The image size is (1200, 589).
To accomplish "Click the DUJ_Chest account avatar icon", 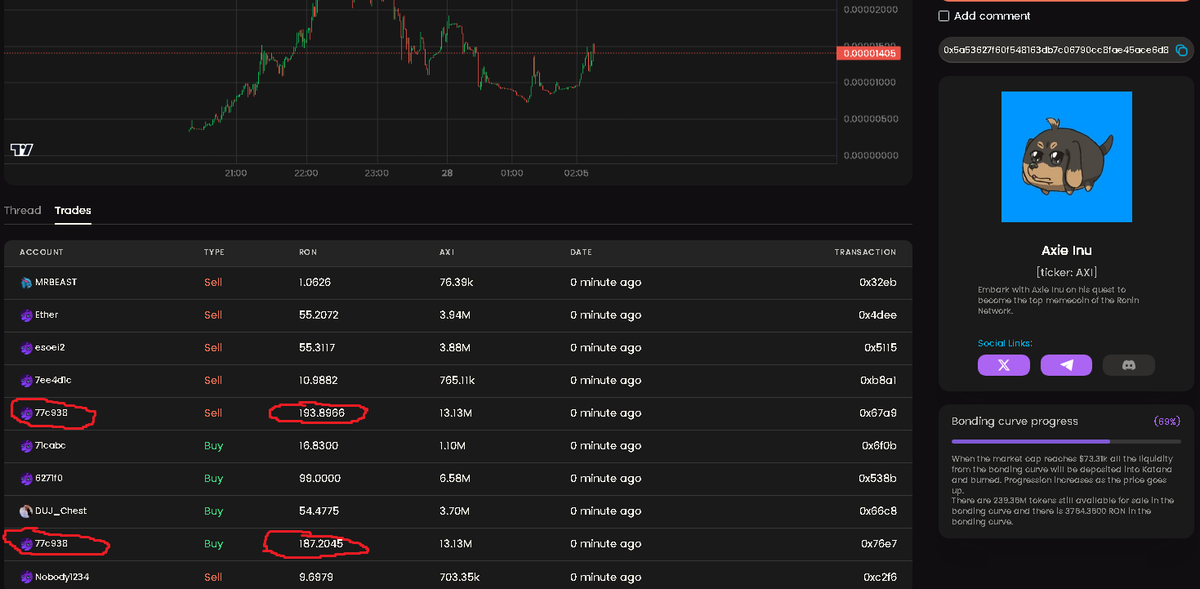I will (x=26, y=511).
